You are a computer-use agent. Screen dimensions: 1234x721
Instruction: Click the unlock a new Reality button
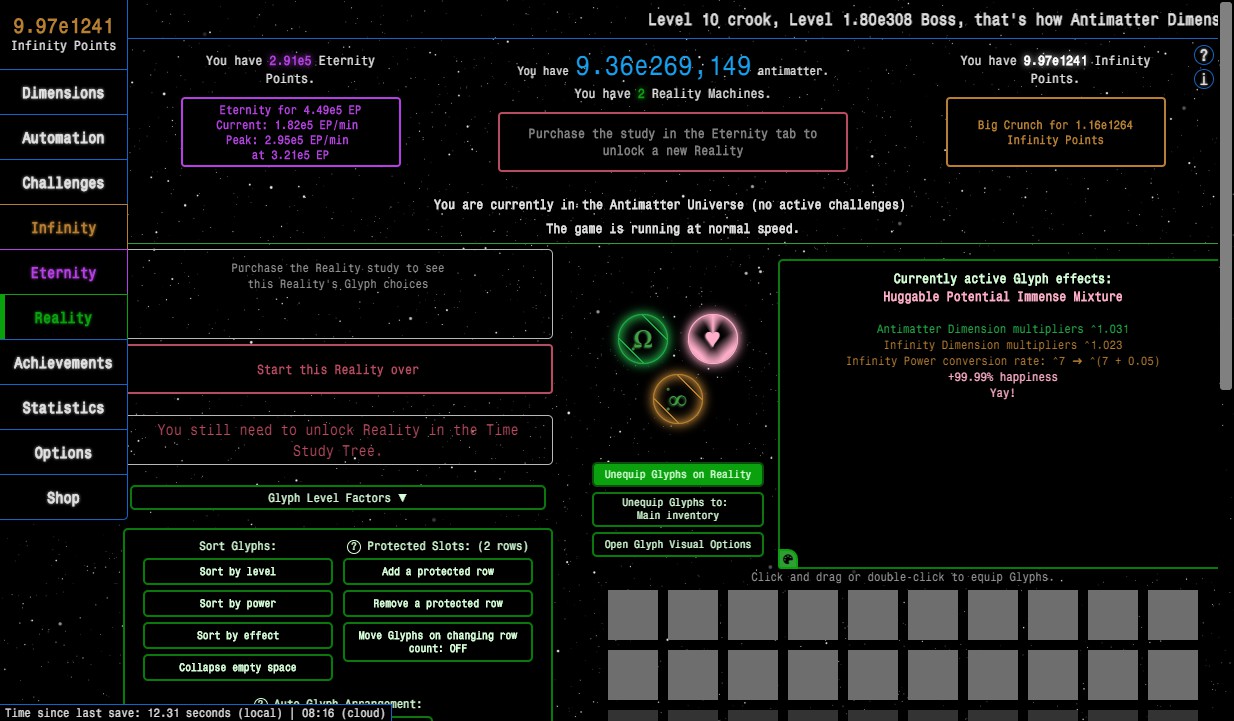tap(673, 142)
